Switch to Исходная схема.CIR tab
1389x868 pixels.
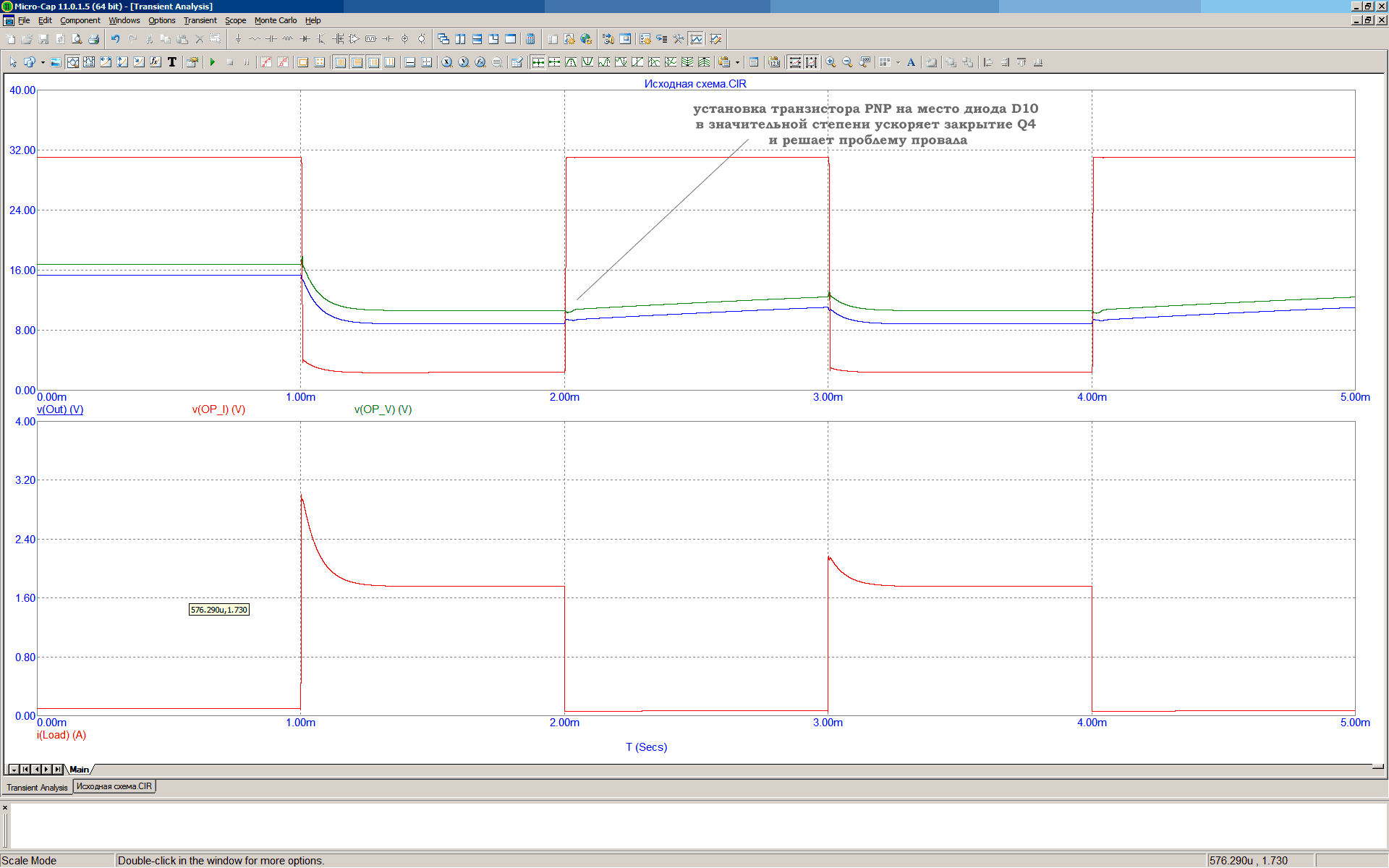(114, 786)
